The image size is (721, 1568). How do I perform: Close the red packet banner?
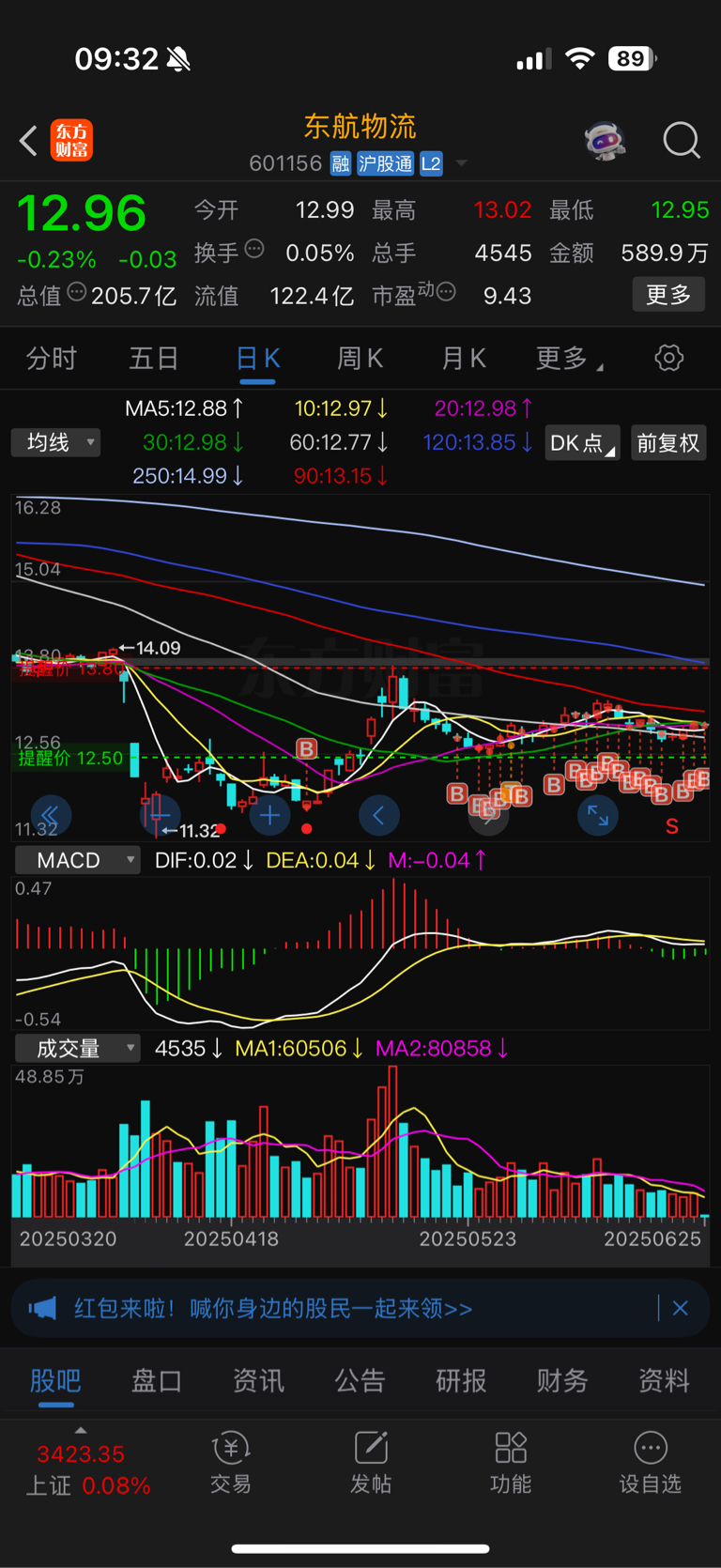click(681, 1308)
